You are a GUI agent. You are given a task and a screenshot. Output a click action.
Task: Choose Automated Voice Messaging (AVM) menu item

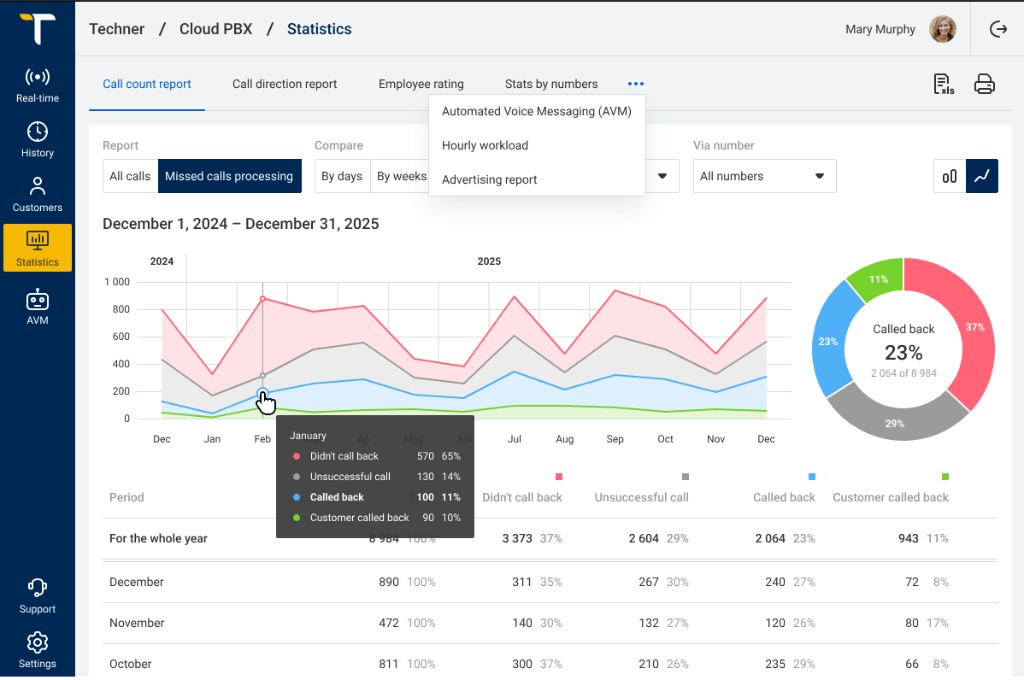click(x=537, y=111)
